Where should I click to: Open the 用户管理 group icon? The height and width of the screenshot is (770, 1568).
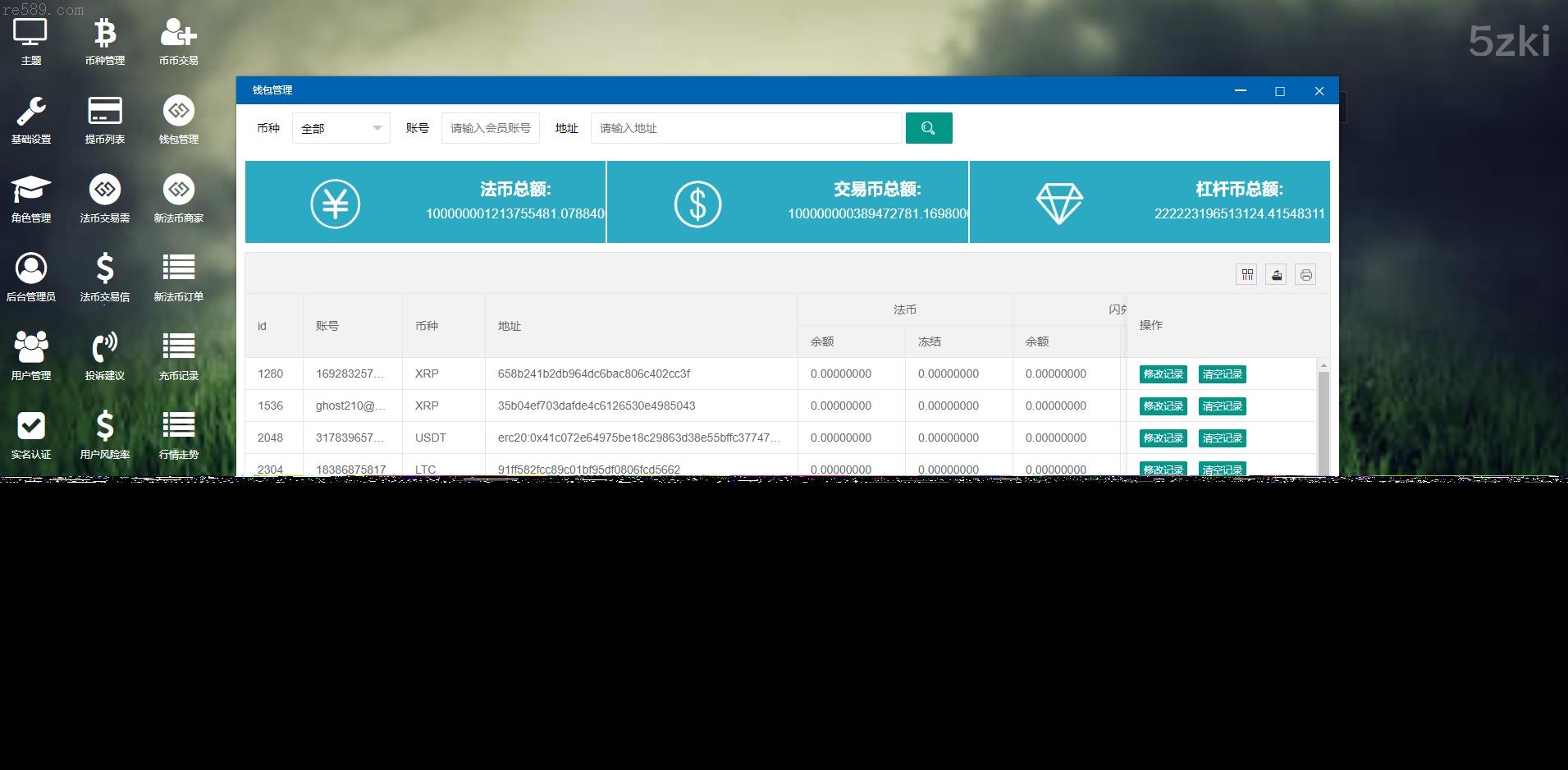[31, 348]
